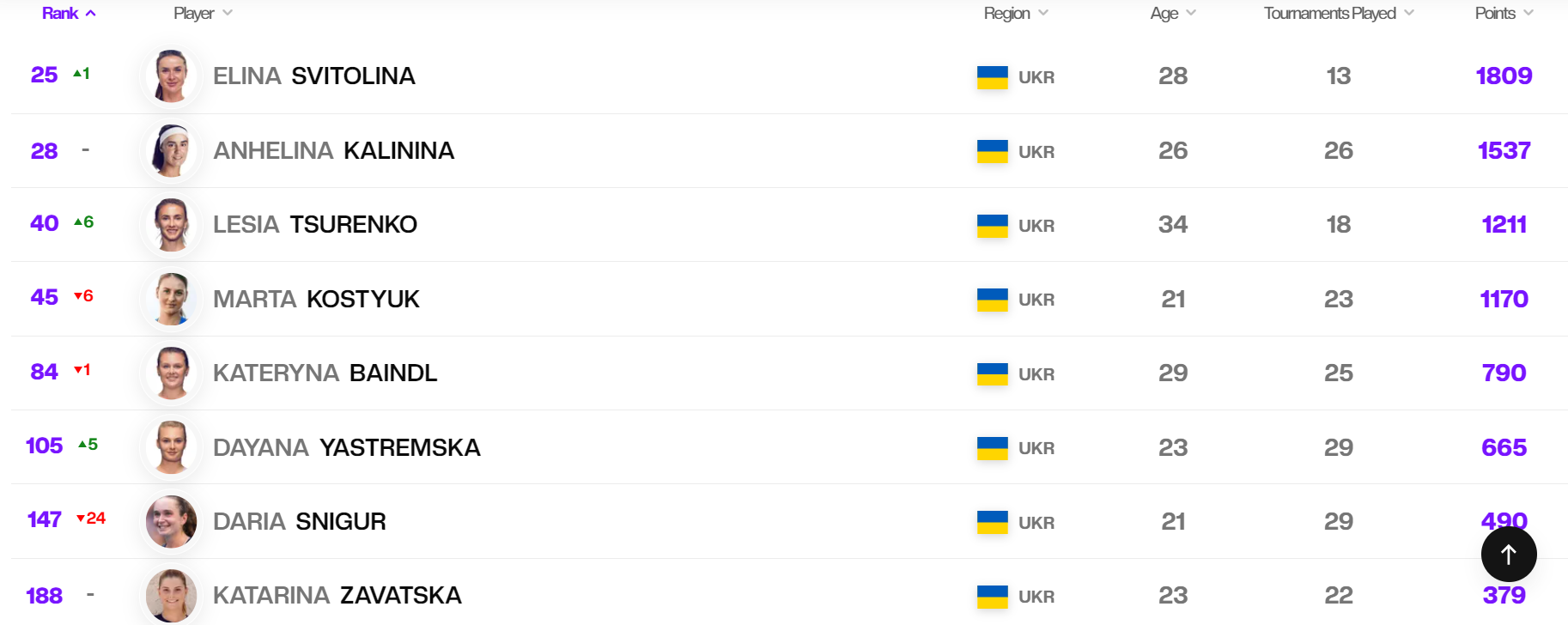
Task: Select Daria Snigur's profile photo
Action: [x=172, y=522]
